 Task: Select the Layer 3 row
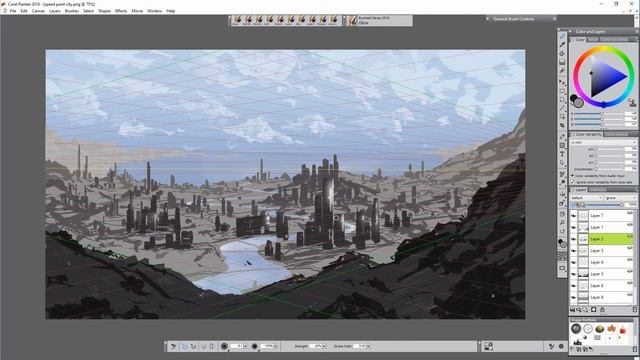click(x=602, y=251)
